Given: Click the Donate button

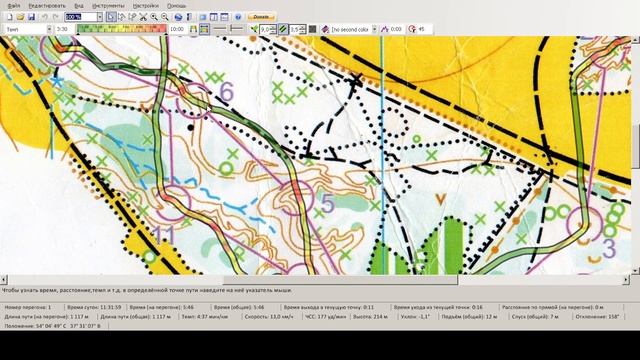Looking at the screenshot, I should click(261, 17).
